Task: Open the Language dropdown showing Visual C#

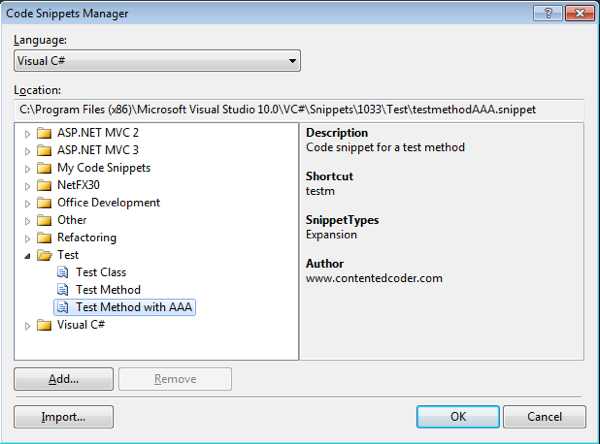Action: pyautogui.click(x=157, y=62)
